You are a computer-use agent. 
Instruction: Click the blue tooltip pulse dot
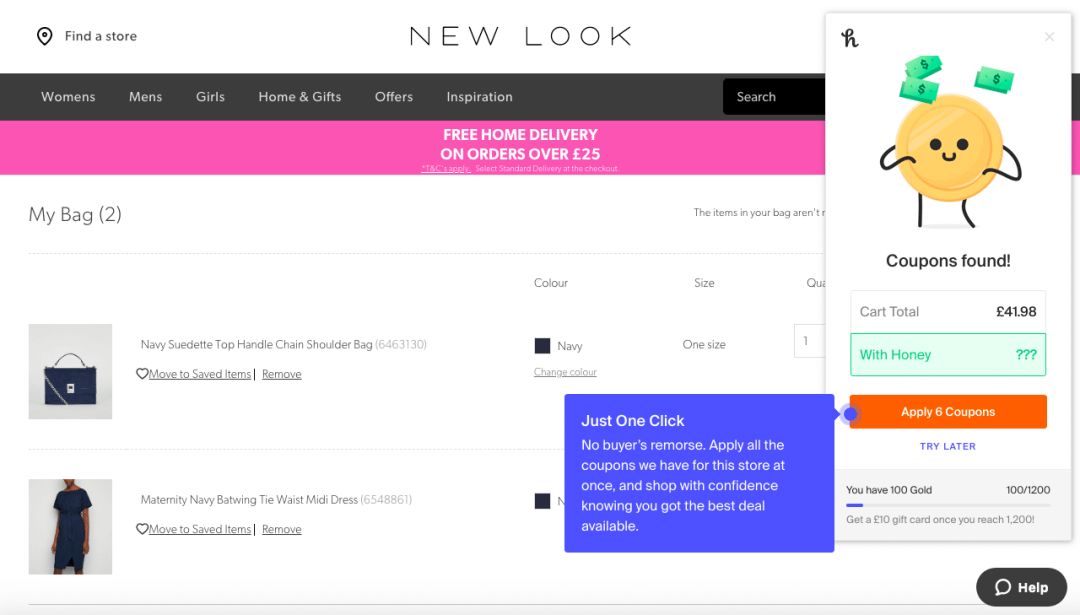coord(851,413)
